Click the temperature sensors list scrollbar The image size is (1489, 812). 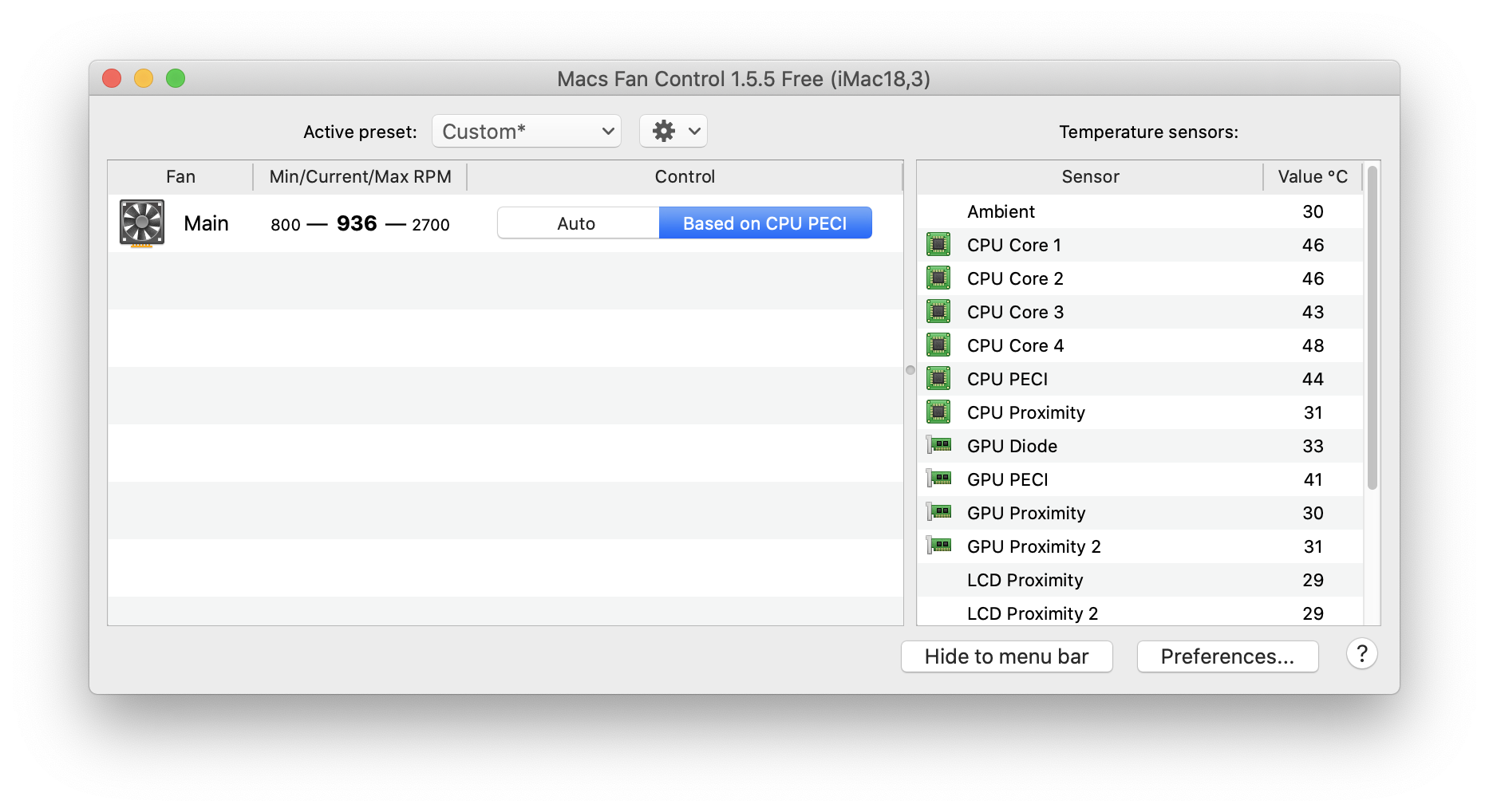[x=1372, y=327]
